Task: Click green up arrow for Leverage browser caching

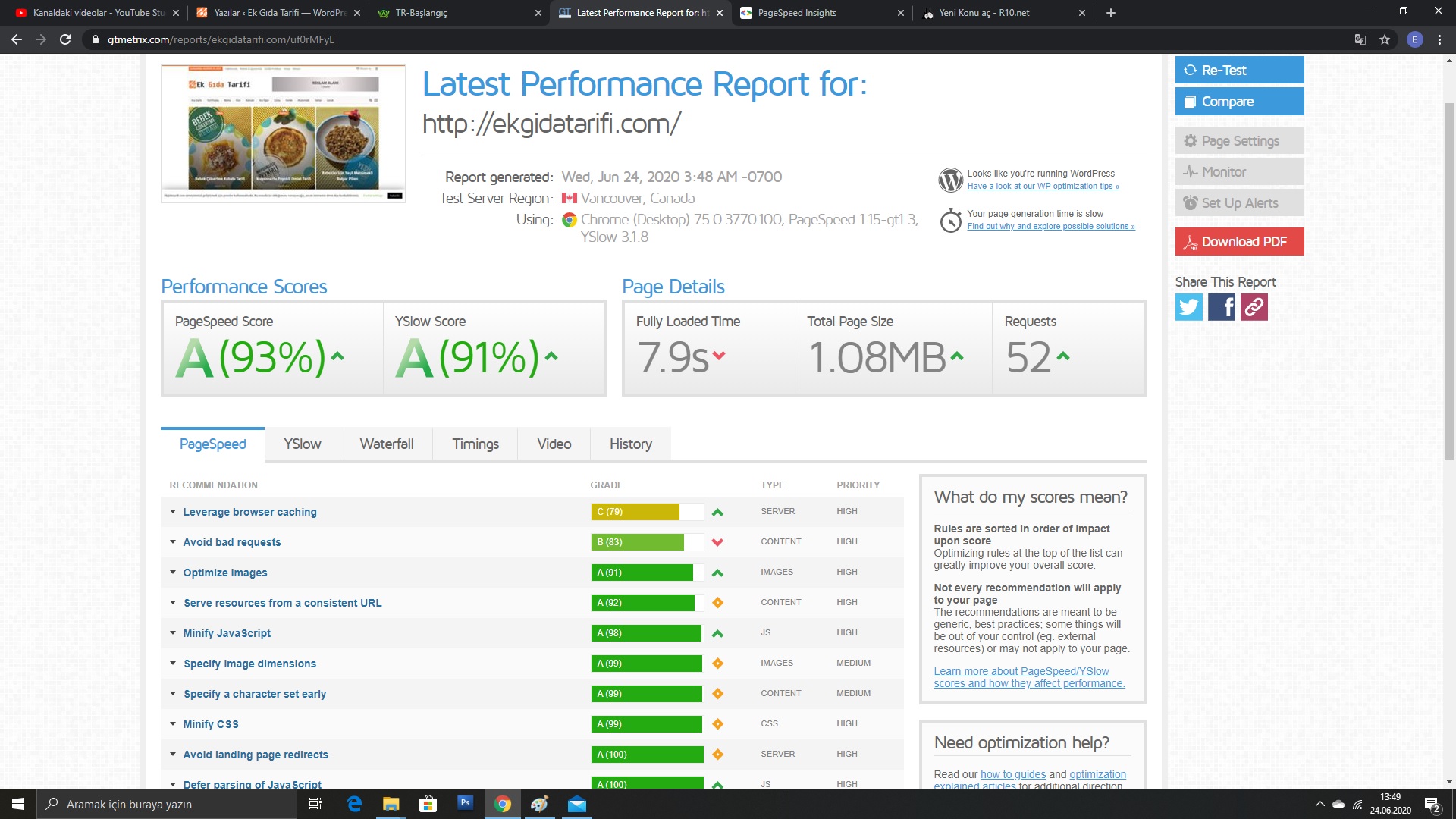Action: click(x=717, y=512)
